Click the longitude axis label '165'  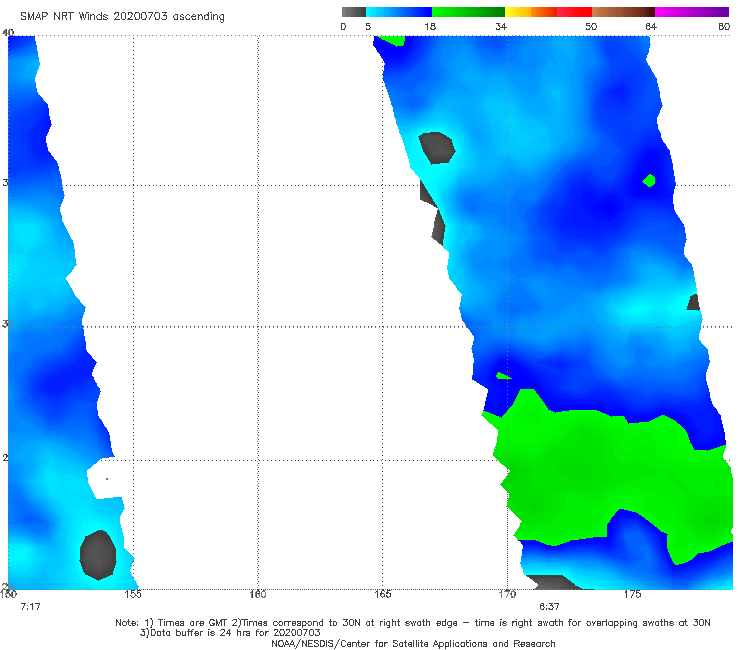click(x=382, y=594)
